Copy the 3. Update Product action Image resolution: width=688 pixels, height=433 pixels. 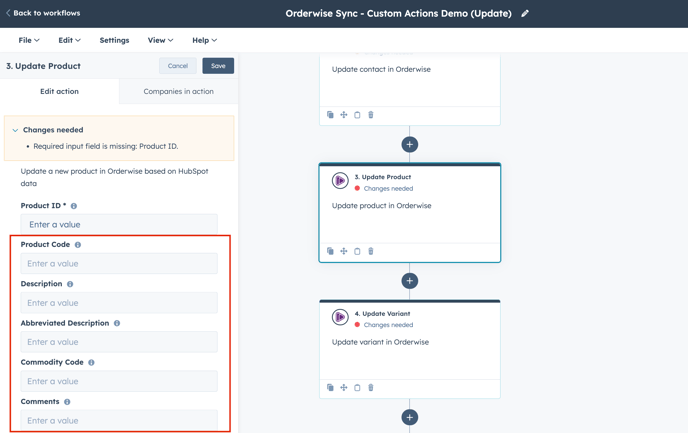[357, 251]
